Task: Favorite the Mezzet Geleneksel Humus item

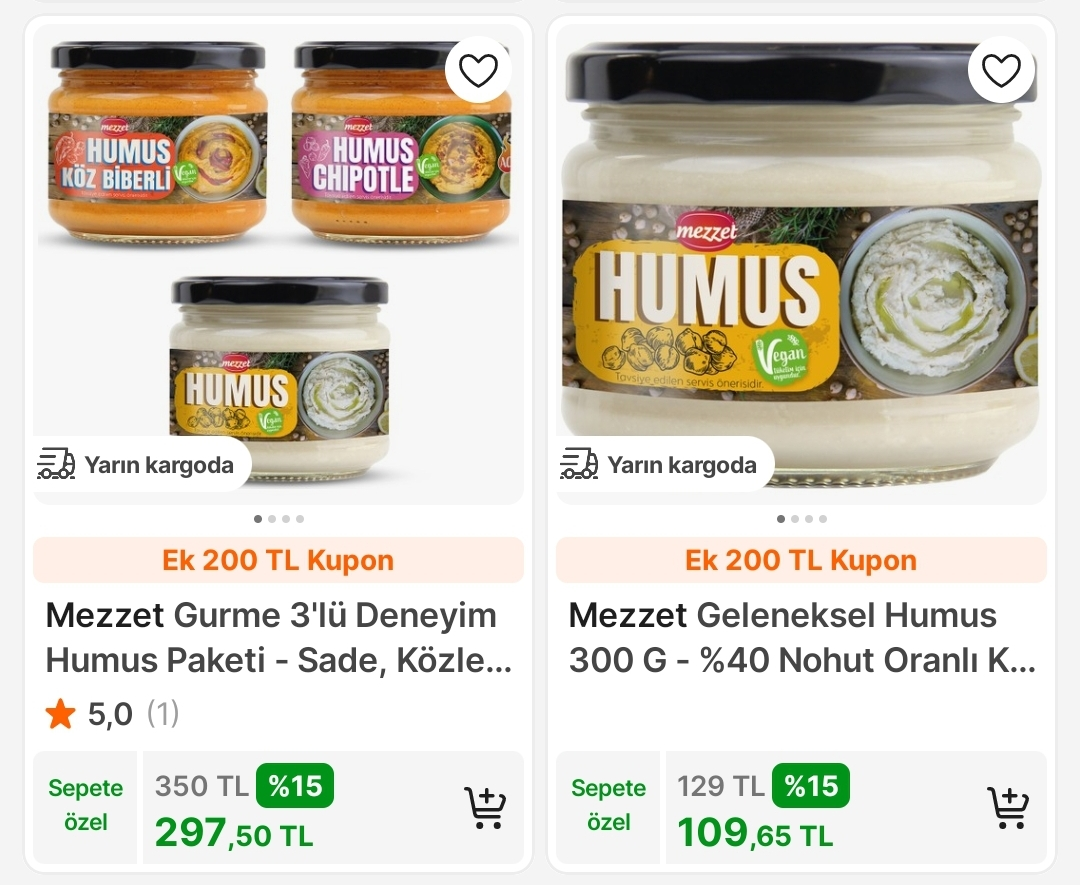Action: pyautogui.click(x=1001, y=70)
